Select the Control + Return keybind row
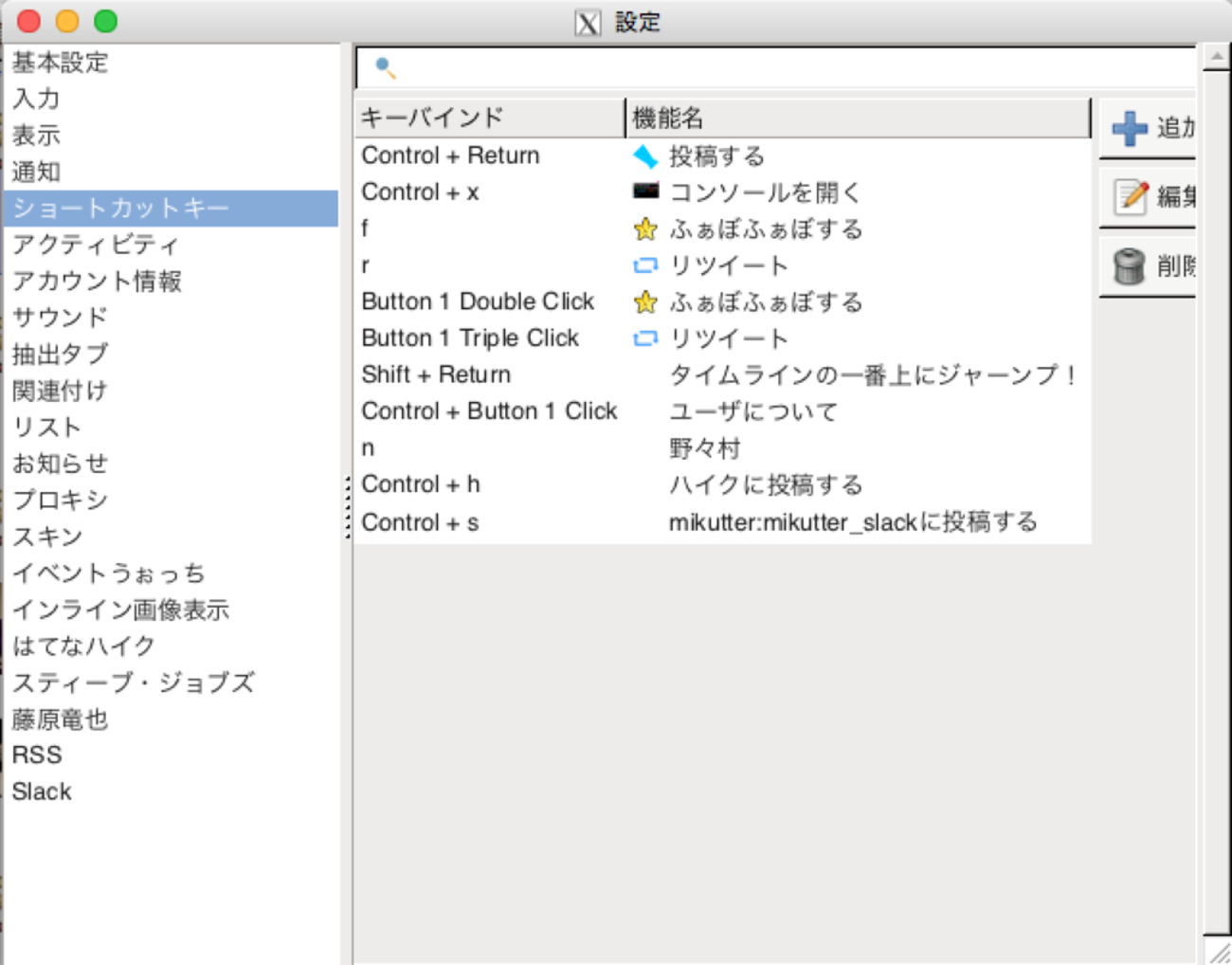 click(x=724, y=155)
